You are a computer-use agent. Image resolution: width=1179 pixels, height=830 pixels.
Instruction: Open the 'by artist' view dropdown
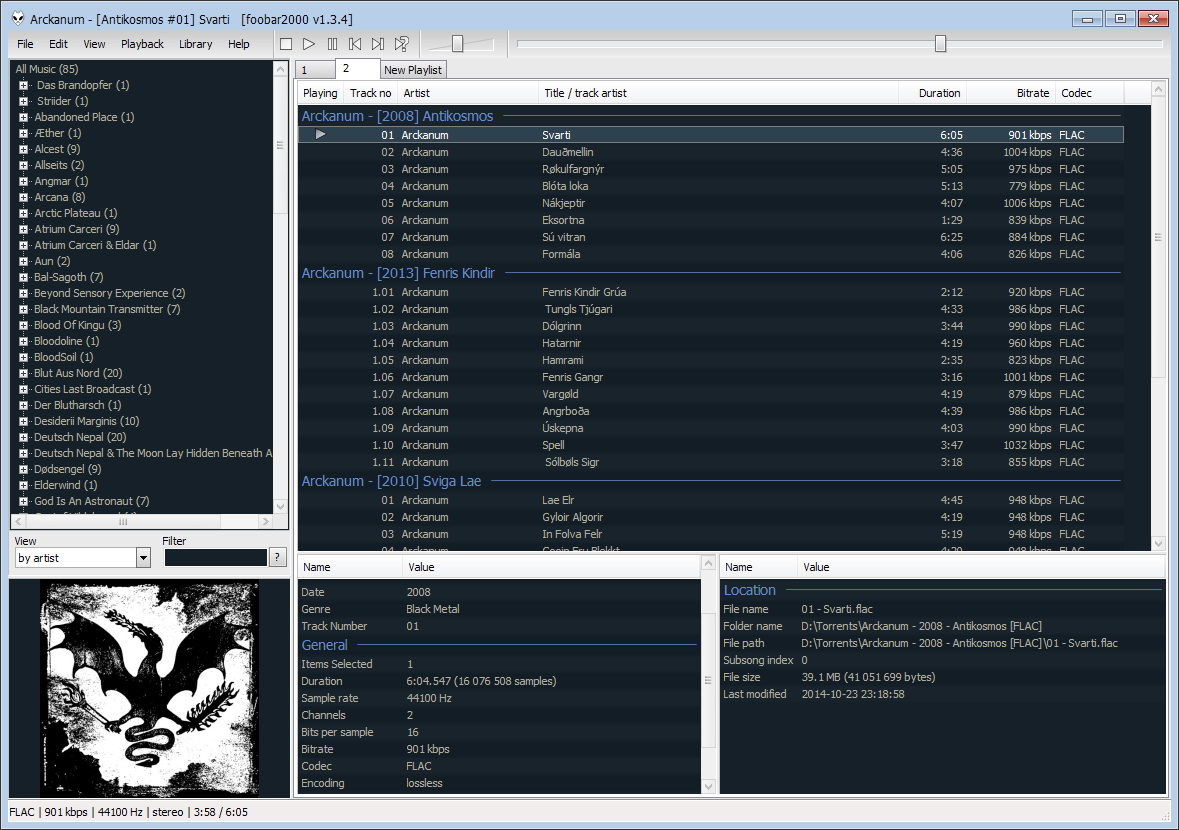[143, 558]
